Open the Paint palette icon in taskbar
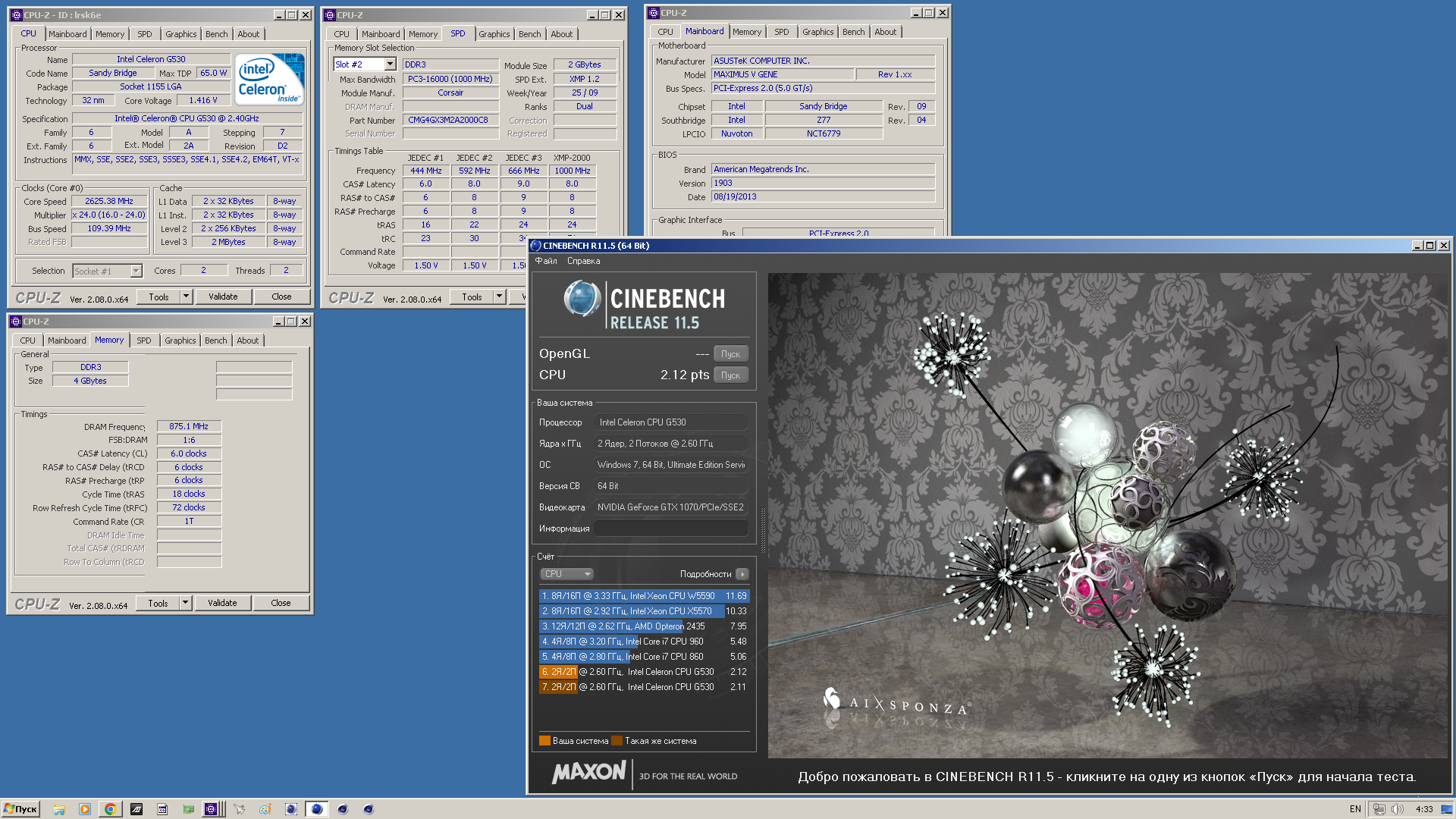 click(x=265, y=809)
